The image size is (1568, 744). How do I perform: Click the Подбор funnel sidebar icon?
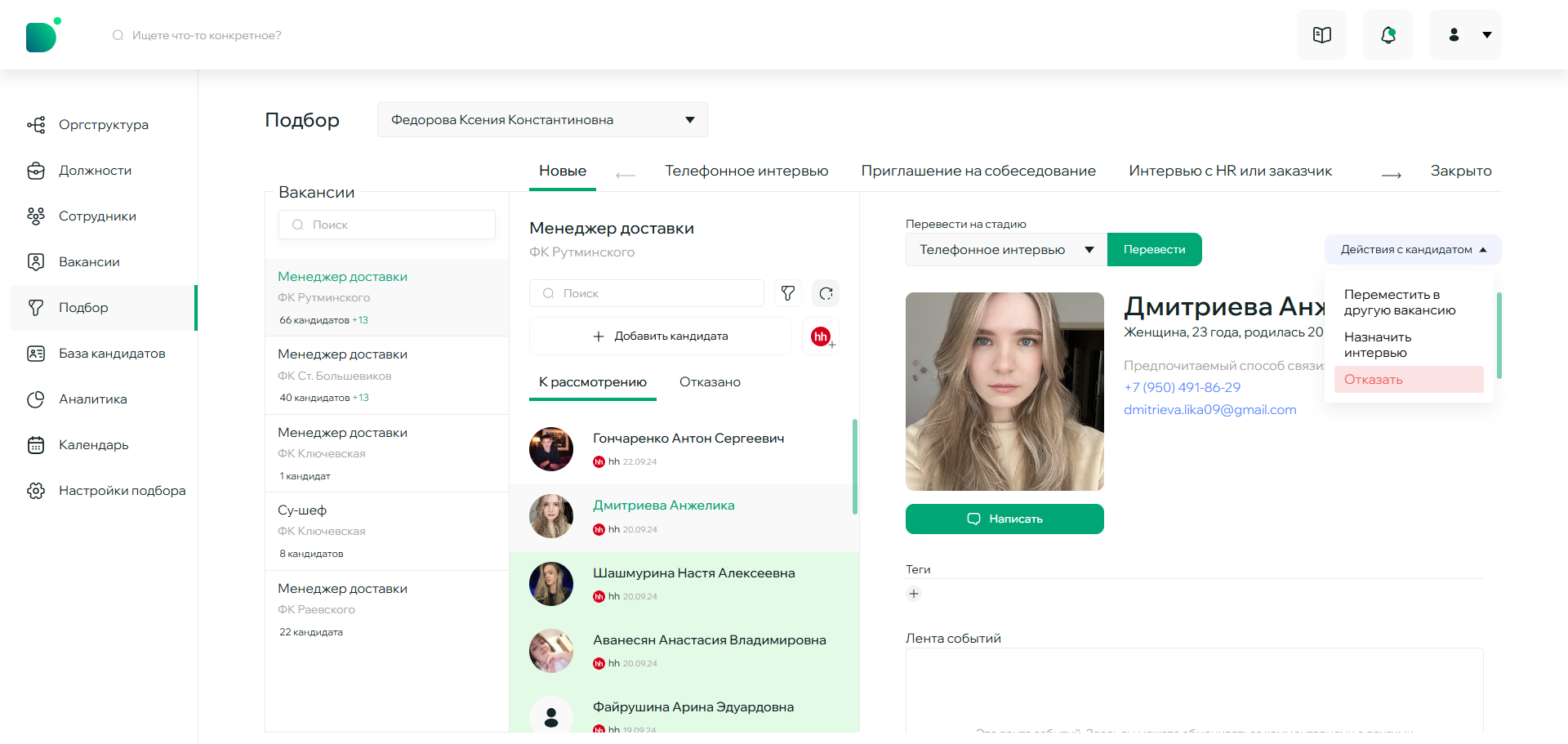(x=36, y=308)
